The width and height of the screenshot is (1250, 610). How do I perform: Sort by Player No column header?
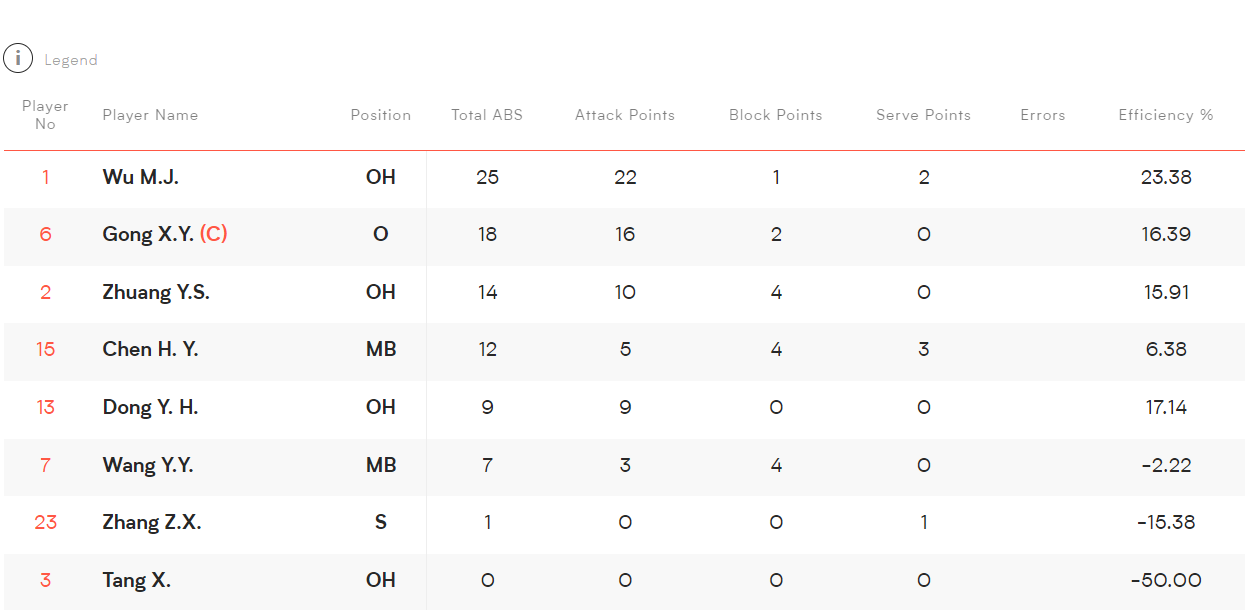(45, 115)
